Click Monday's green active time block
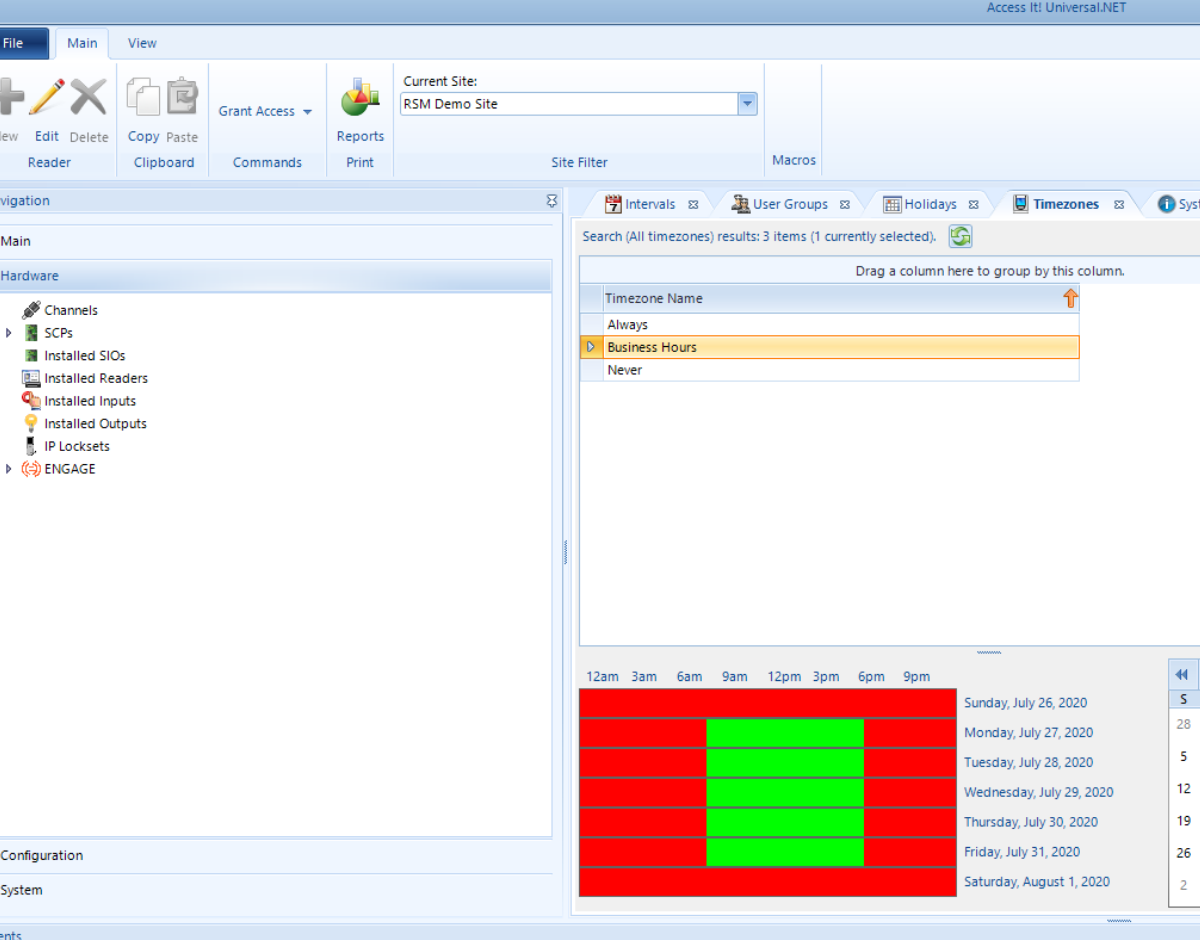The height and width of the screenshot is (940, 1200). tap(785, 733)
